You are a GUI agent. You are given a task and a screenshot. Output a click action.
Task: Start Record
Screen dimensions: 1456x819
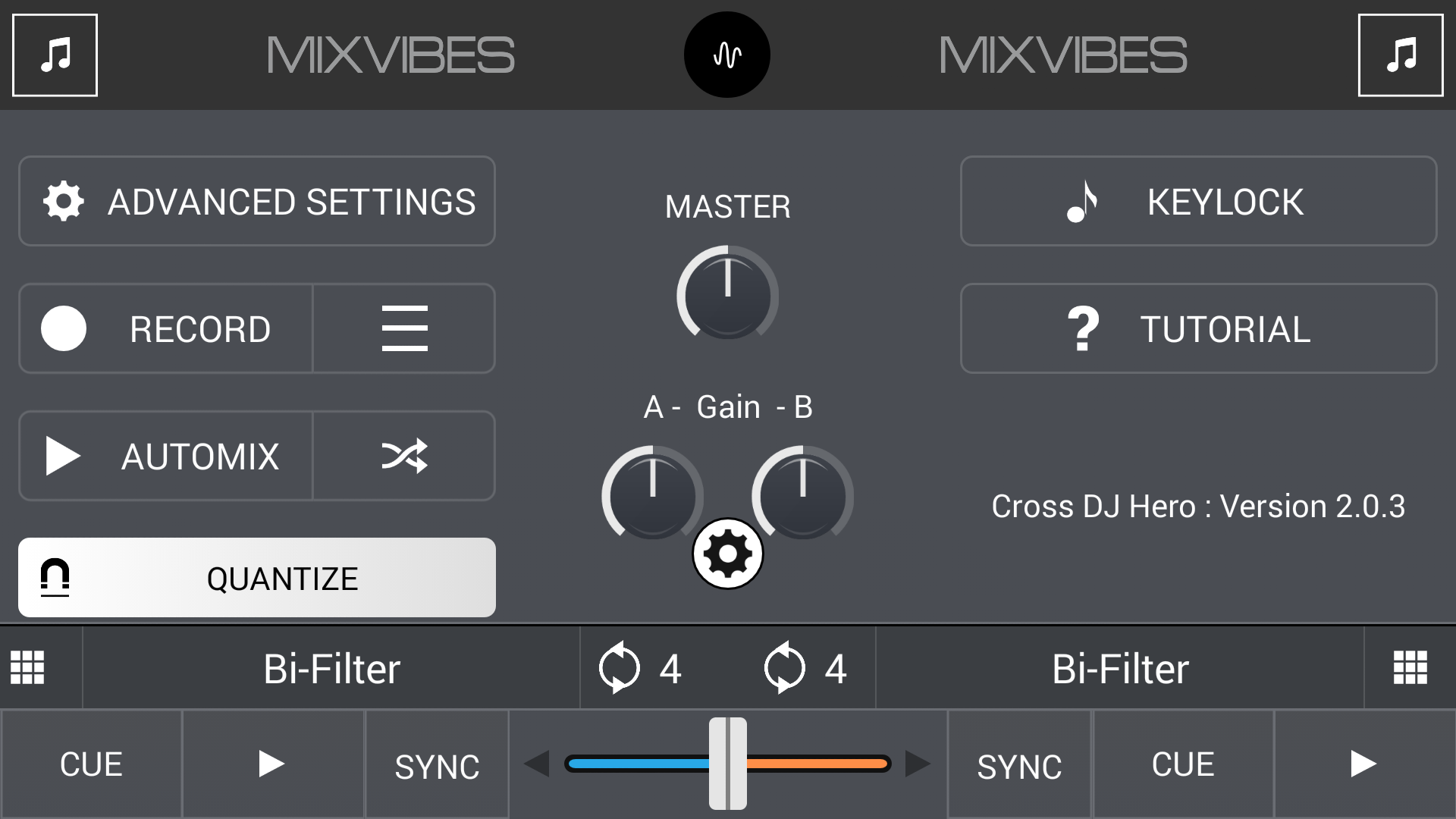pos(166,328)
